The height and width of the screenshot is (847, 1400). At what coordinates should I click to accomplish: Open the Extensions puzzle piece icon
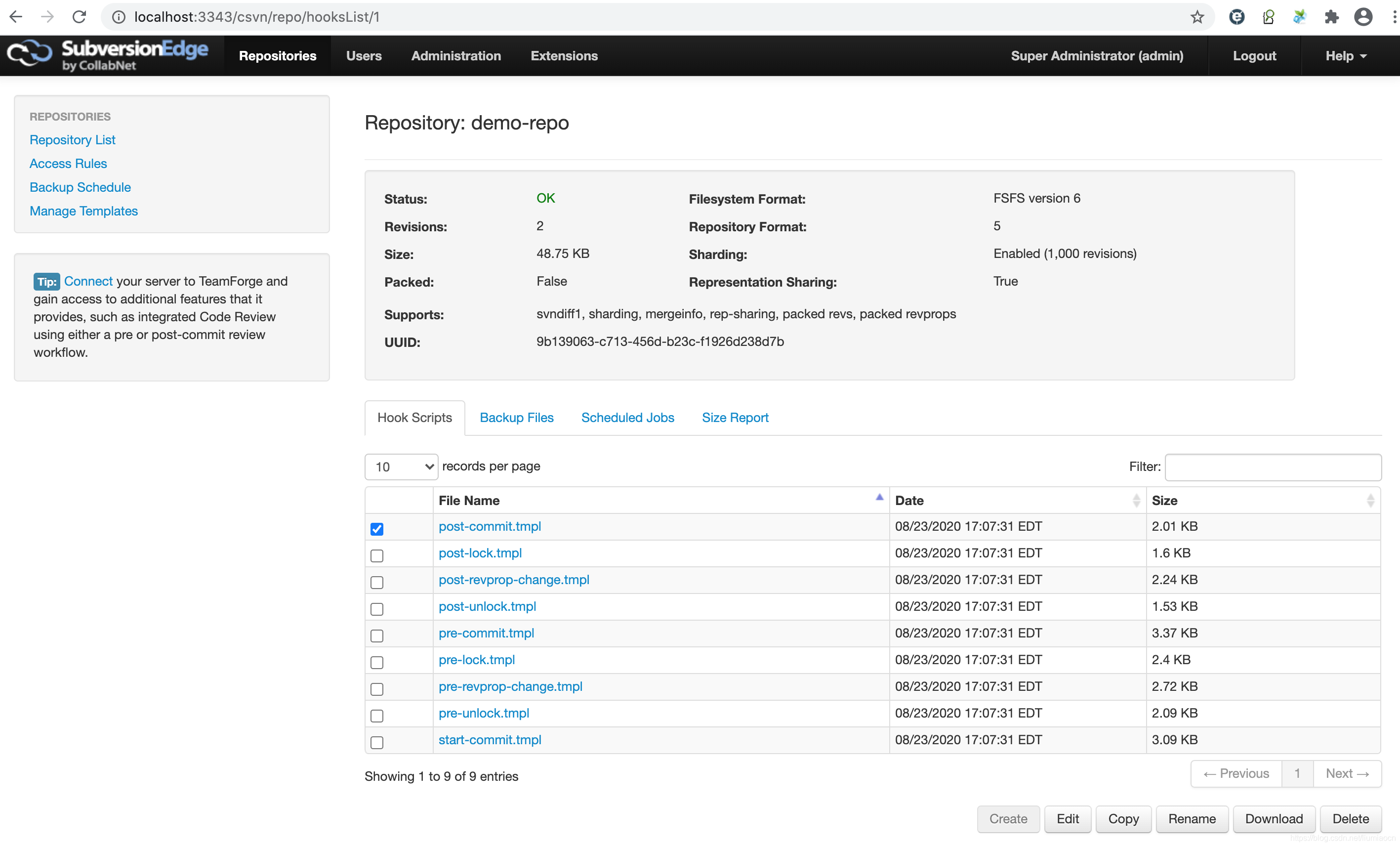pos(1331,17)
